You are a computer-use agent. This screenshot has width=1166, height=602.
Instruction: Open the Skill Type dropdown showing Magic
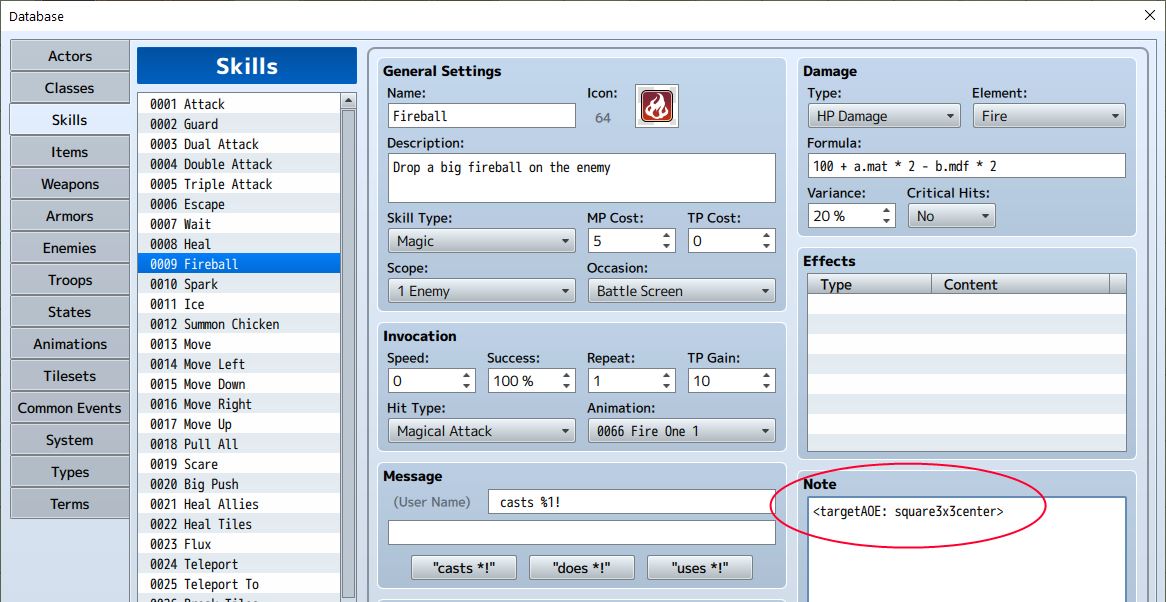tap(481, 241)
